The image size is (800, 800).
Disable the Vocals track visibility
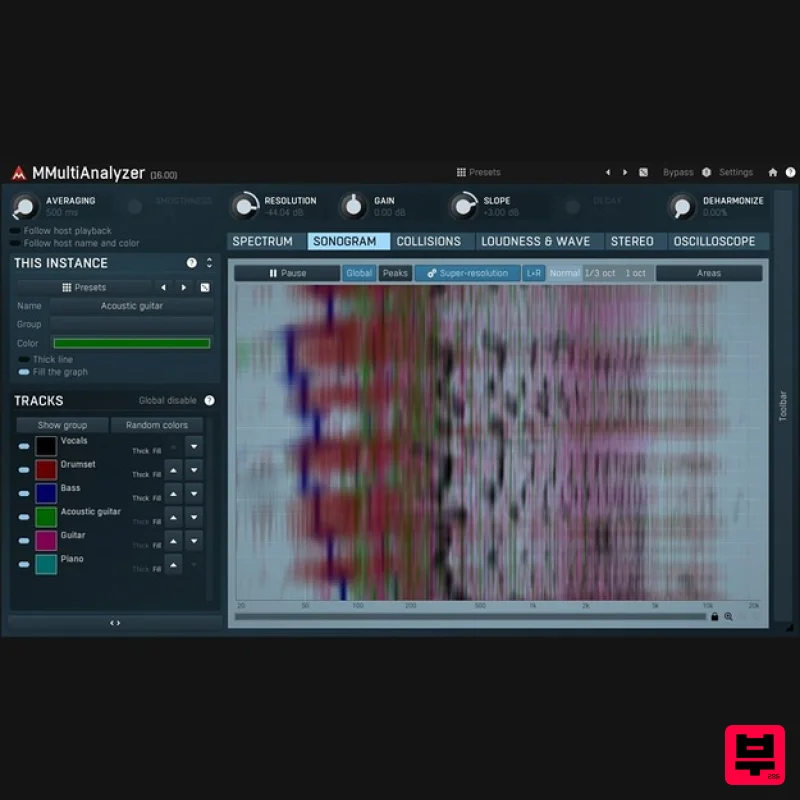pos(23,446)
